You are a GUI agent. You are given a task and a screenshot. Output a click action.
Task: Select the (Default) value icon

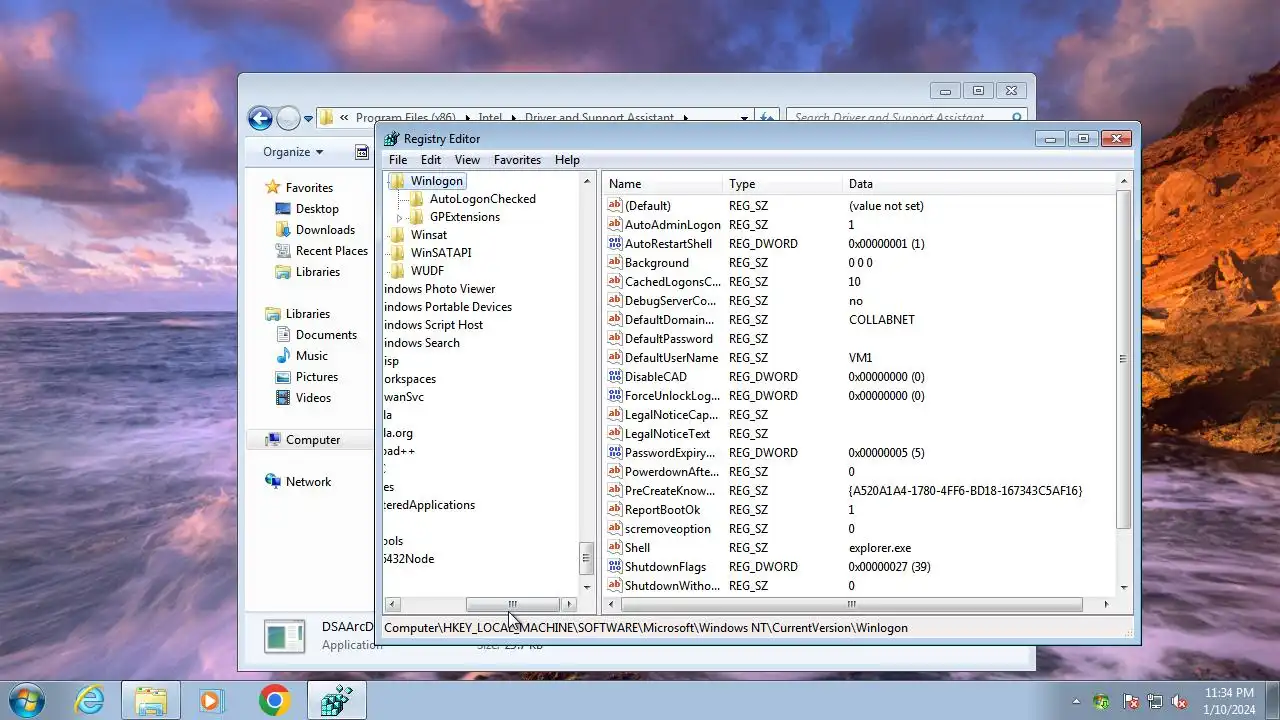click(615, 206)
